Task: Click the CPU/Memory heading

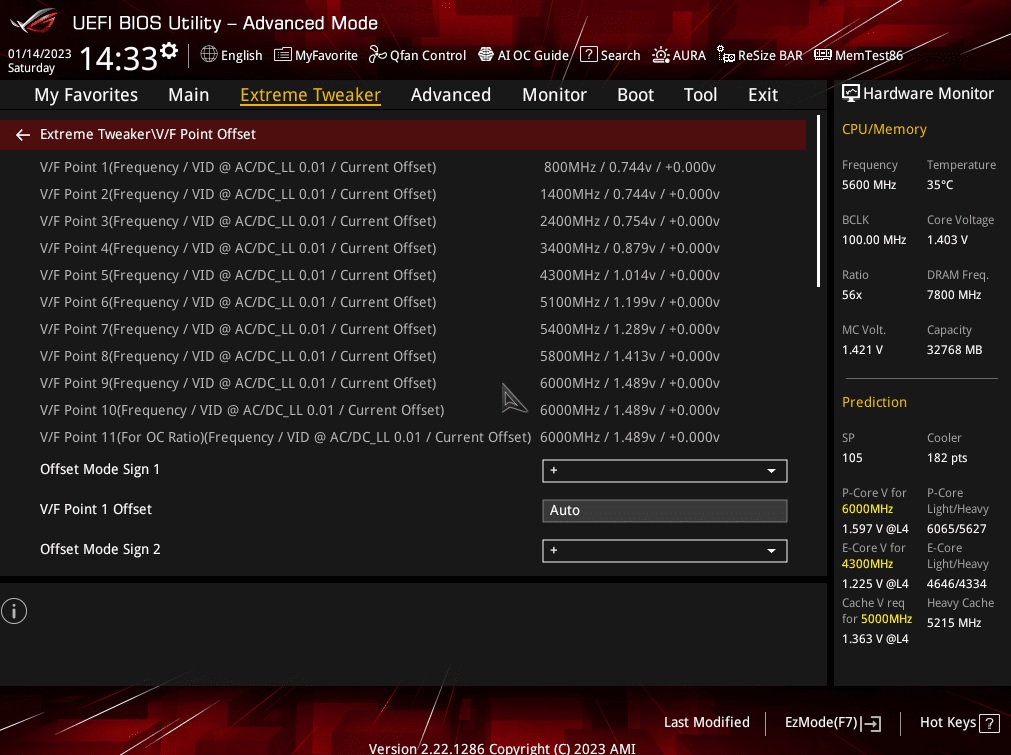Action: coord(884,130)
